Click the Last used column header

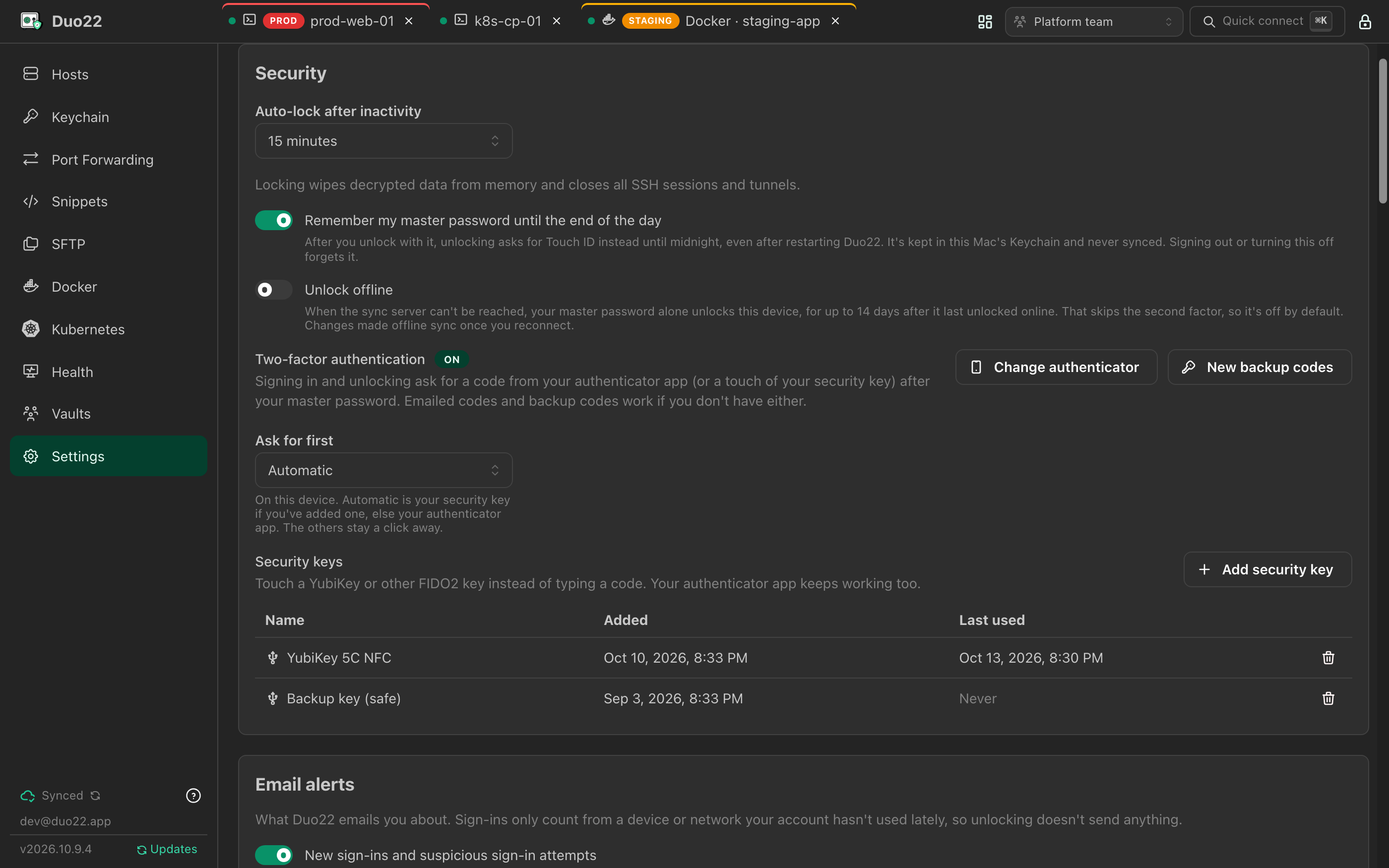992,620
